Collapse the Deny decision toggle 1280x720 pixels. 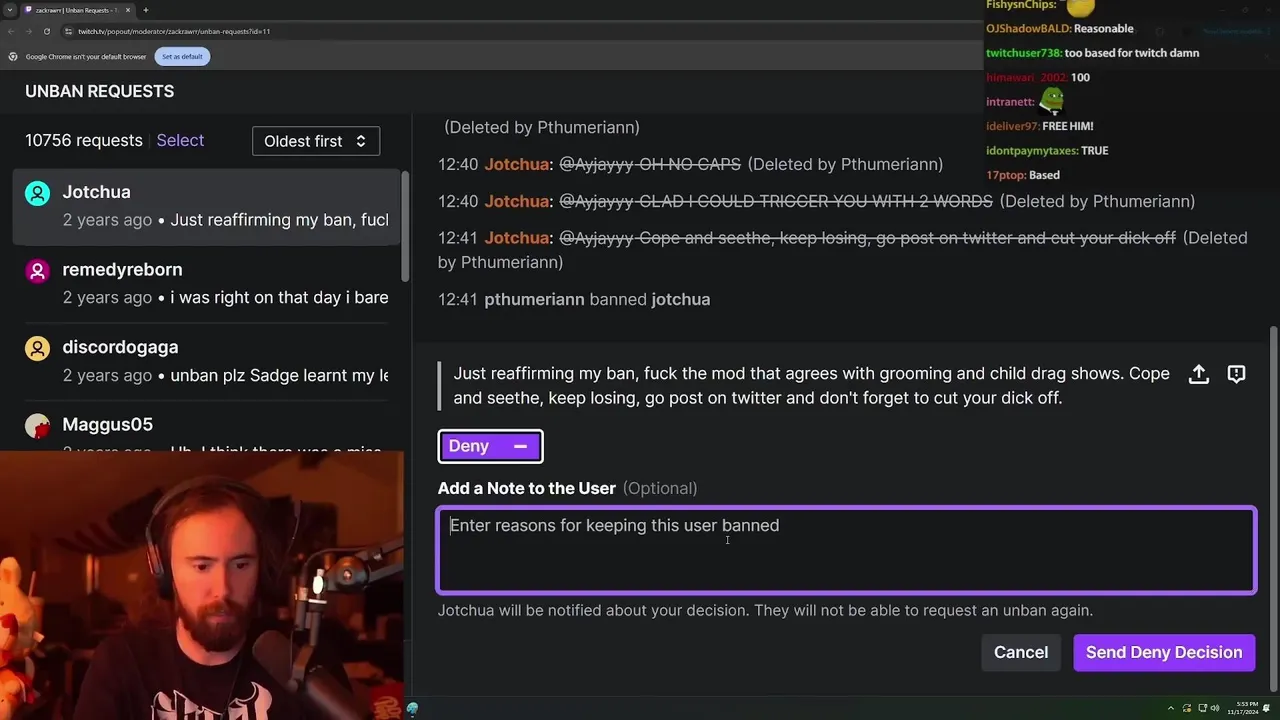[490, 446]
